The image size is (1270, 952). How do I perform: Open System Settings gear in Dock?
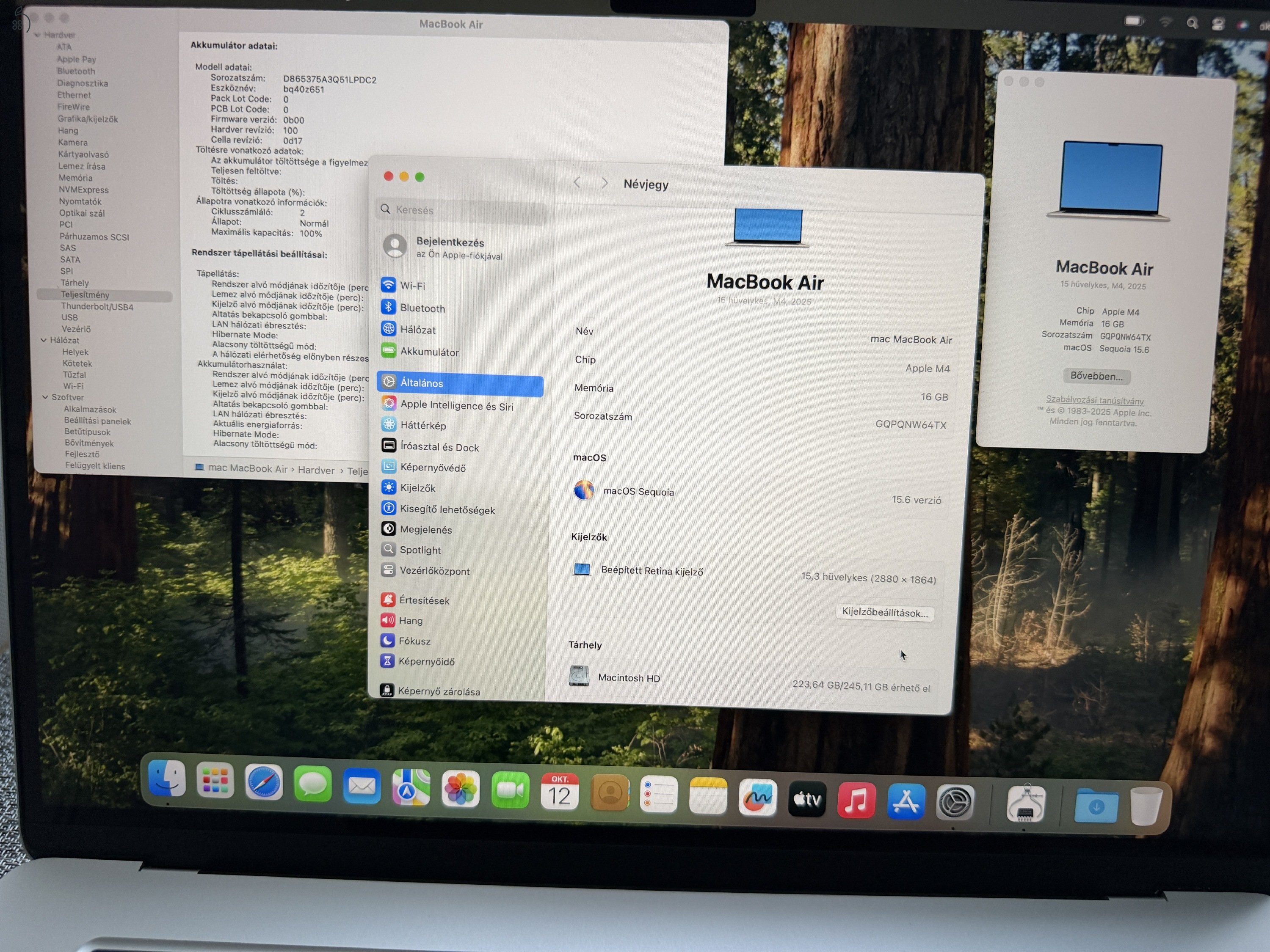click(x=955, y=803)
